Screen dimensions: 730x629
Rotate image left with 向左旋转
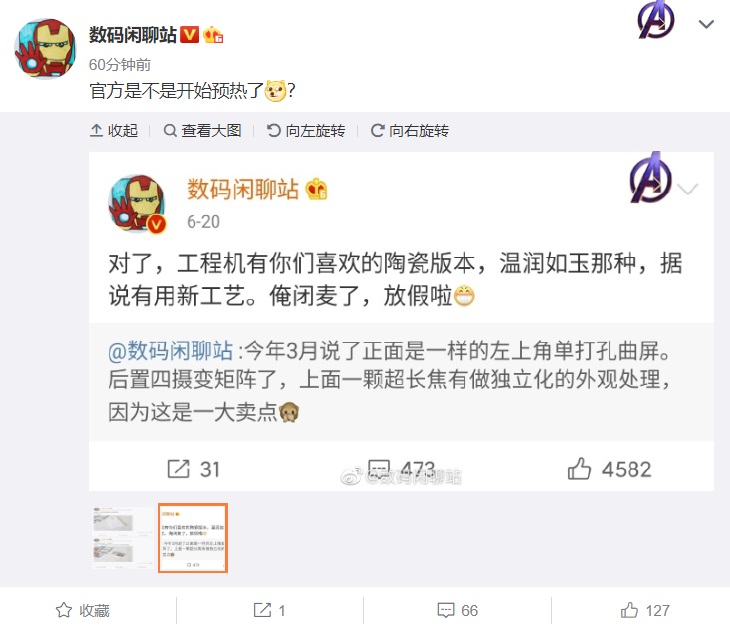tap(306, 131)
